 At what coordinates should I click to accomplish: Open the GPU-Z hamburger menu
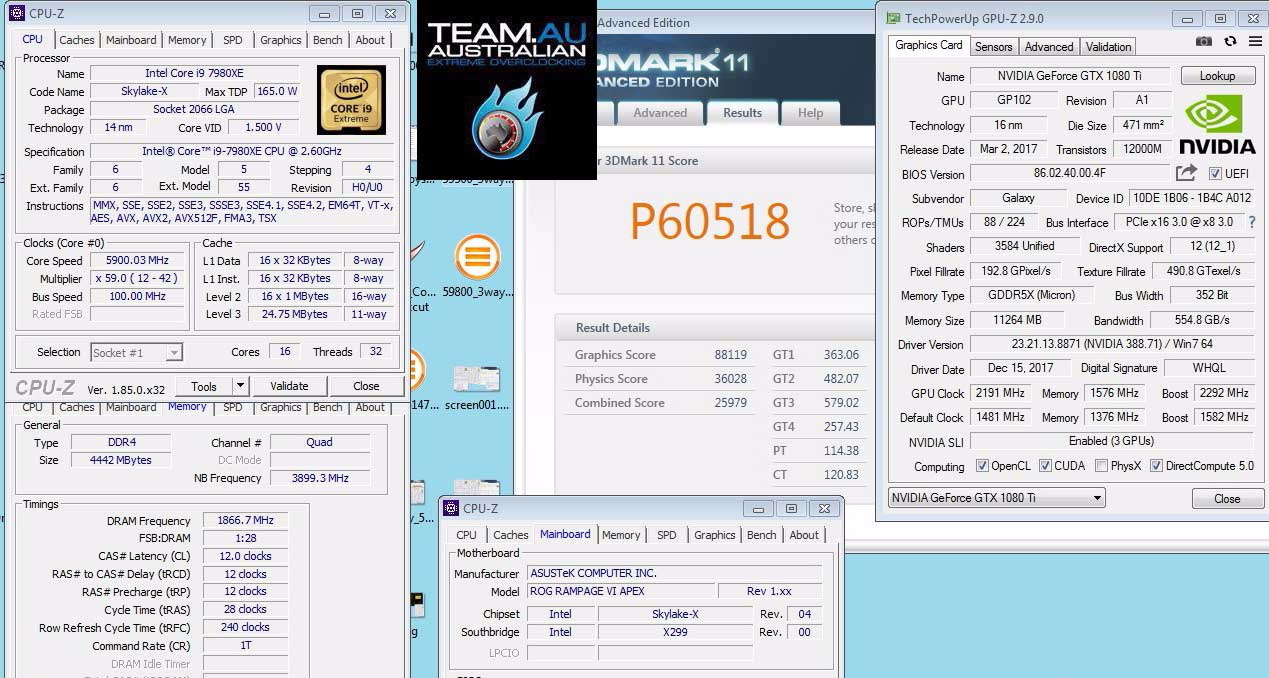1255,42
